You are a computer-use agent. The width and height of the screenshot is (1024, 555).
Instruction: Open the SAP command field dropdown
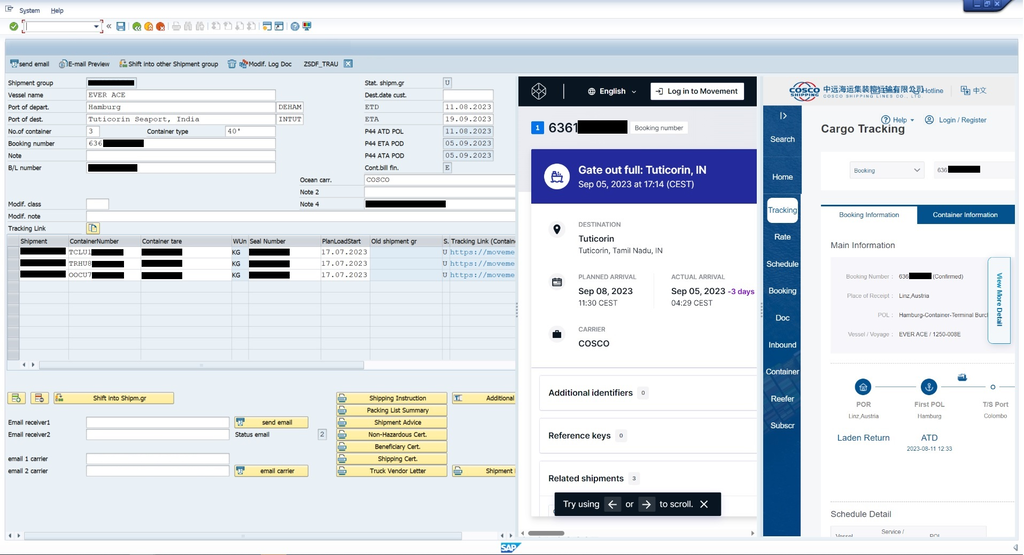97,26
